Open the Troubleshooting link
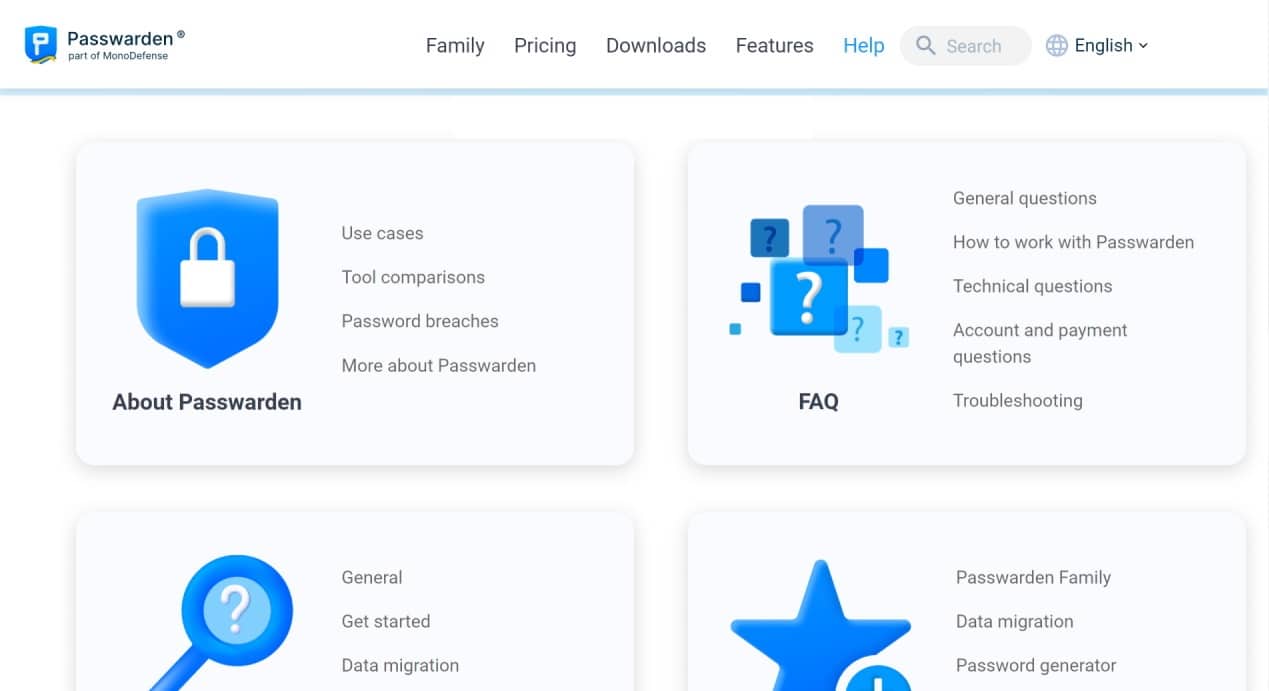The image size is (1269, 691). pos(1017,400)
